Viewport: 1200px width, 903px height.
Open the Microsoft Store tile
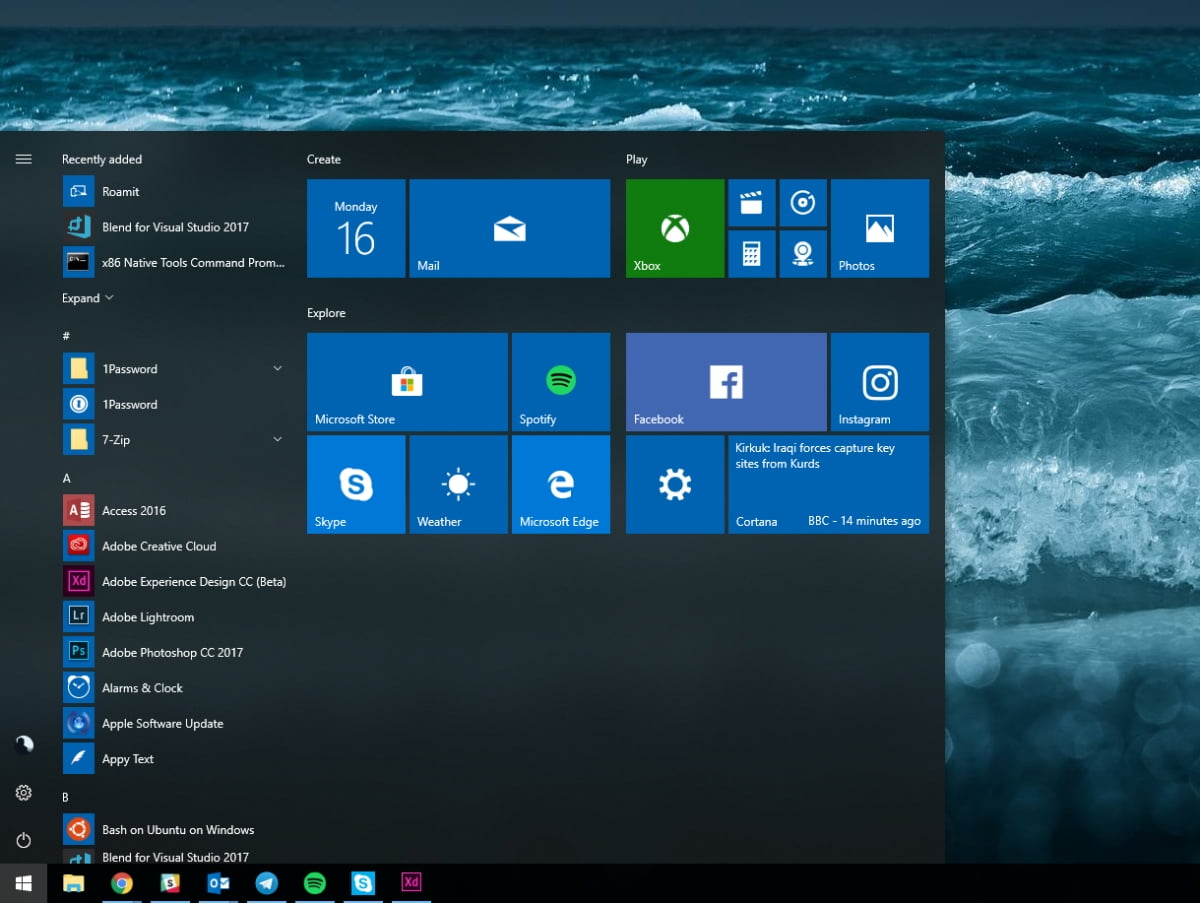[407, 382]
